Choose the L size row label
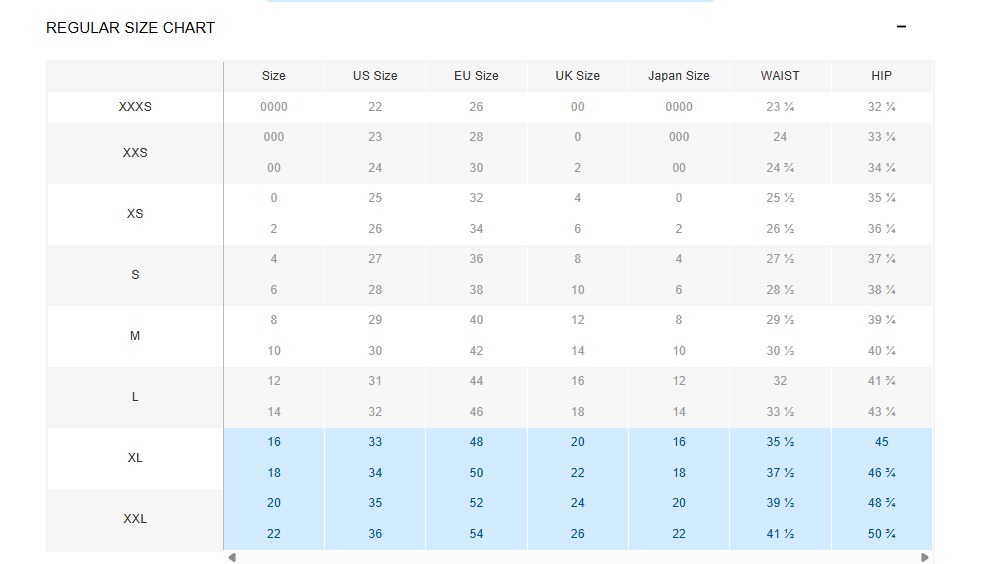 tap(135, 397)
